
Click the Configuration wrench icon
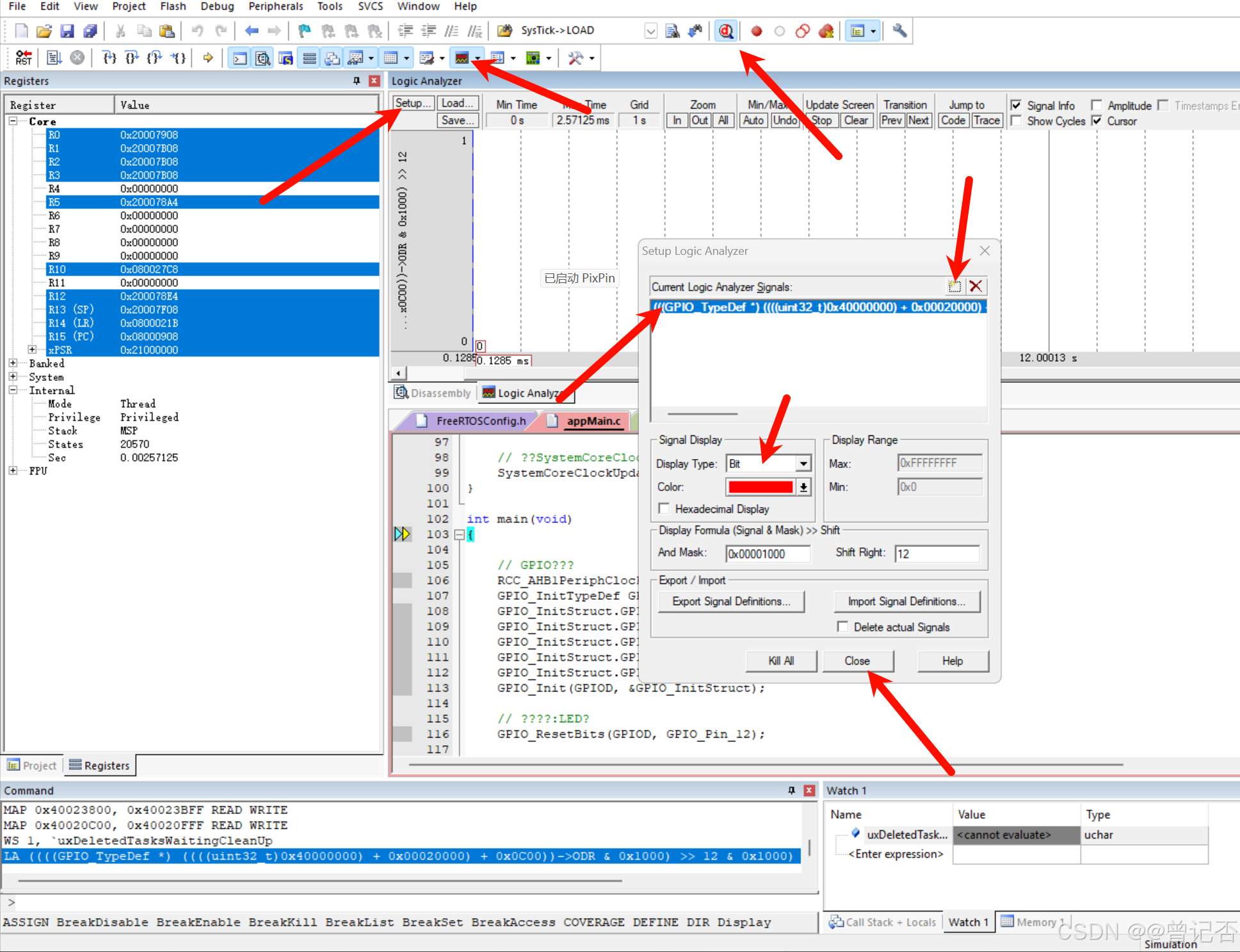tap(899, 31)
